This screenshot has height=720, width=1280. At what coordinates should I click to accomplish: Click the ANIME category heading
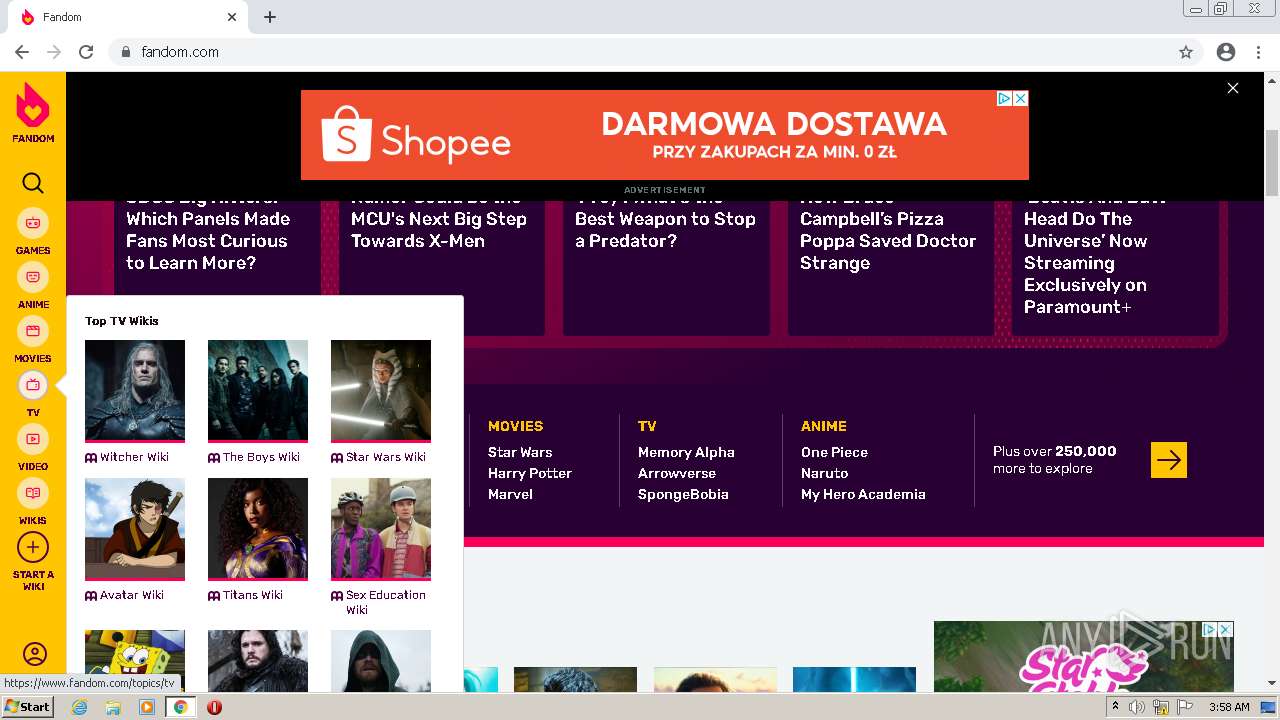pyautogui.click(x=824, y=426)
